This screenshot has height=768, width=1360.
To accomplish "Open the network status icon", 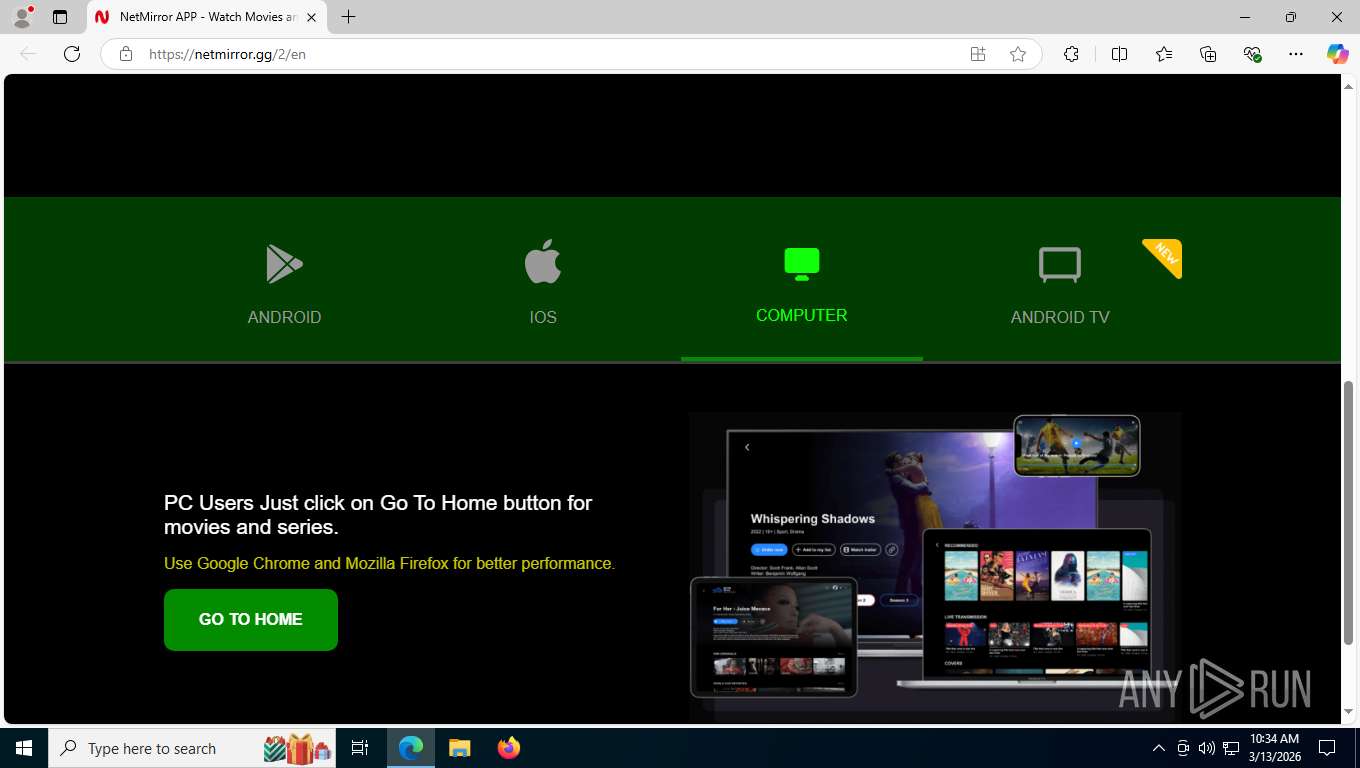I will pyautogui.click(x=1231, y=748).
